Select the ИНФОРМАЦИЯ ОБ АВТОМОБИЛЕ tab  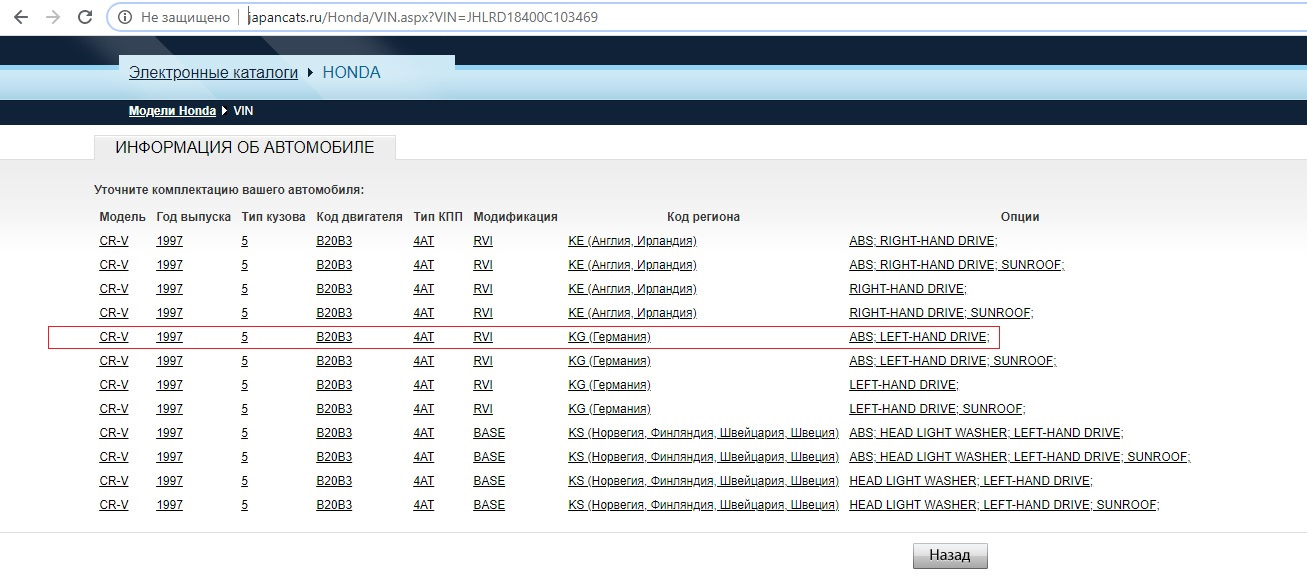(245, 148)
